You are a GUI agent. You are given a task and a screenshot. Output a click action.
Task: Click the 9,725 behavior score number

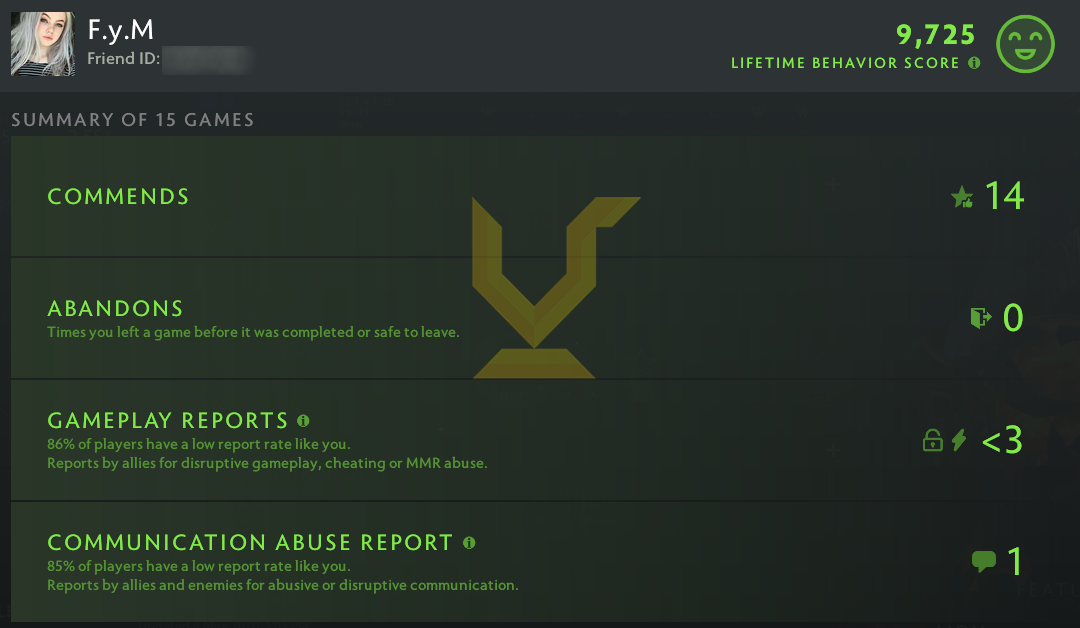(935, 35)
